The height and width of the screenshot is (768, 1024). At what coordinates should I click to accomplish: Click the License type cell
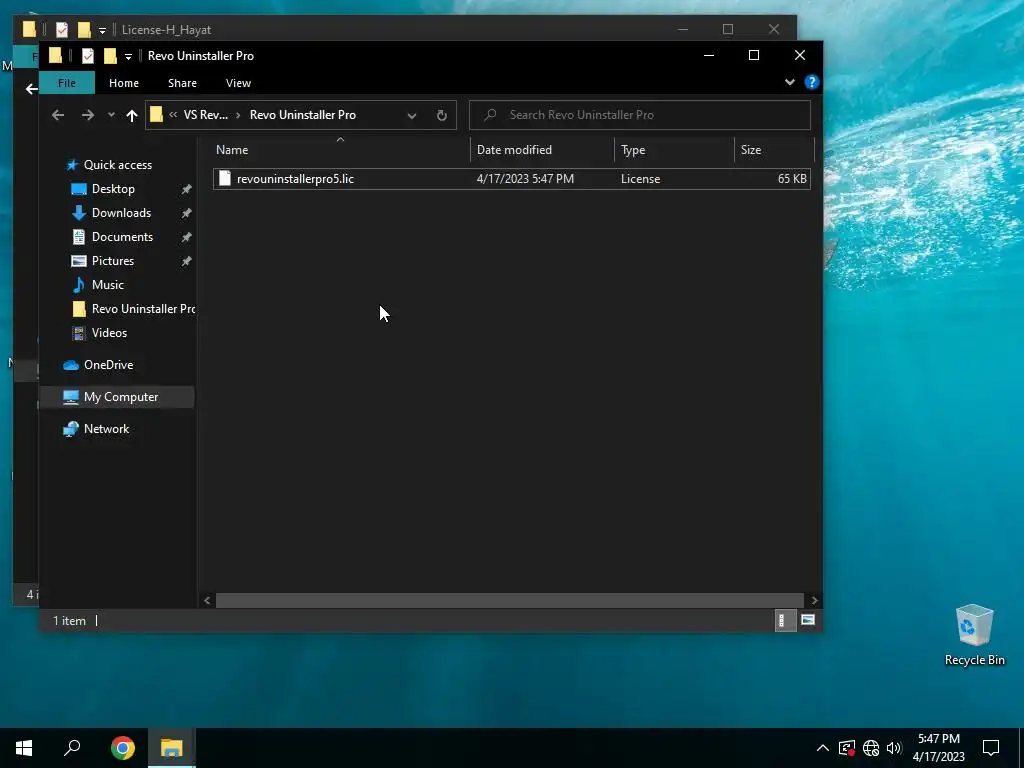(x=641, y=179)
